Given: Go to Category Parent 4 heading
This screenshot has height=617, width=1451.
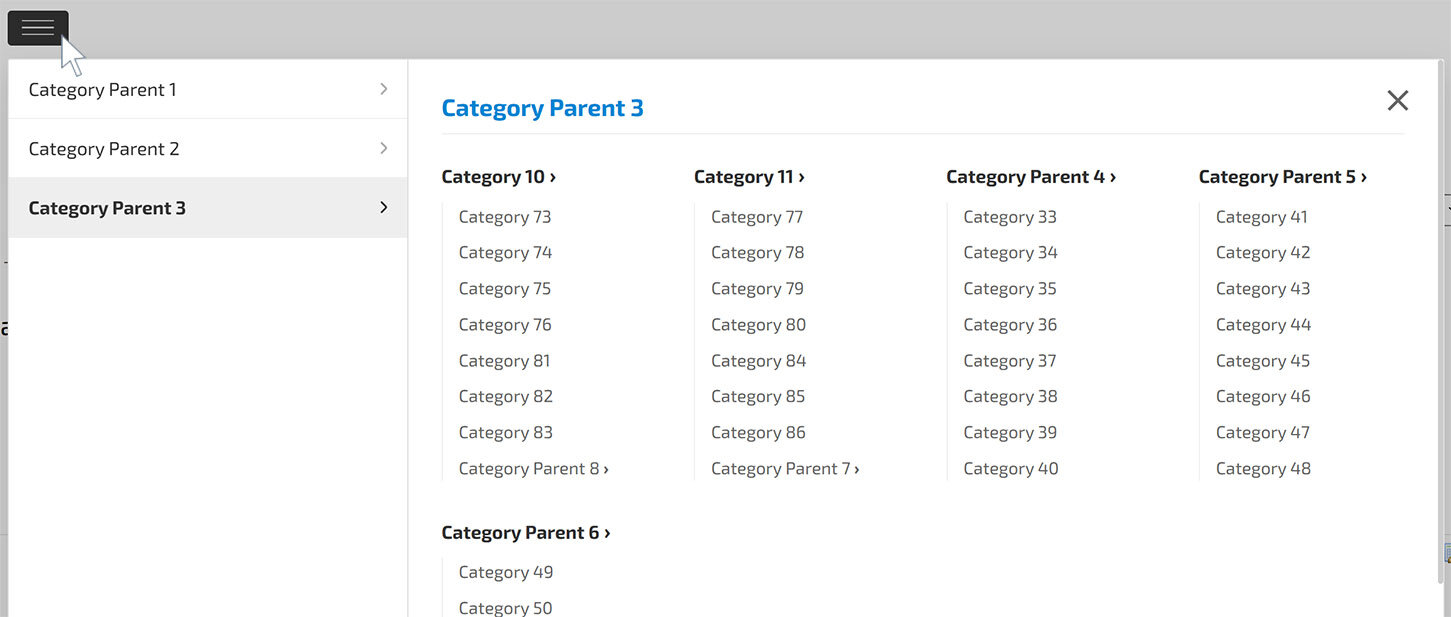Looking at the screenshot, I should (1030, 177).
